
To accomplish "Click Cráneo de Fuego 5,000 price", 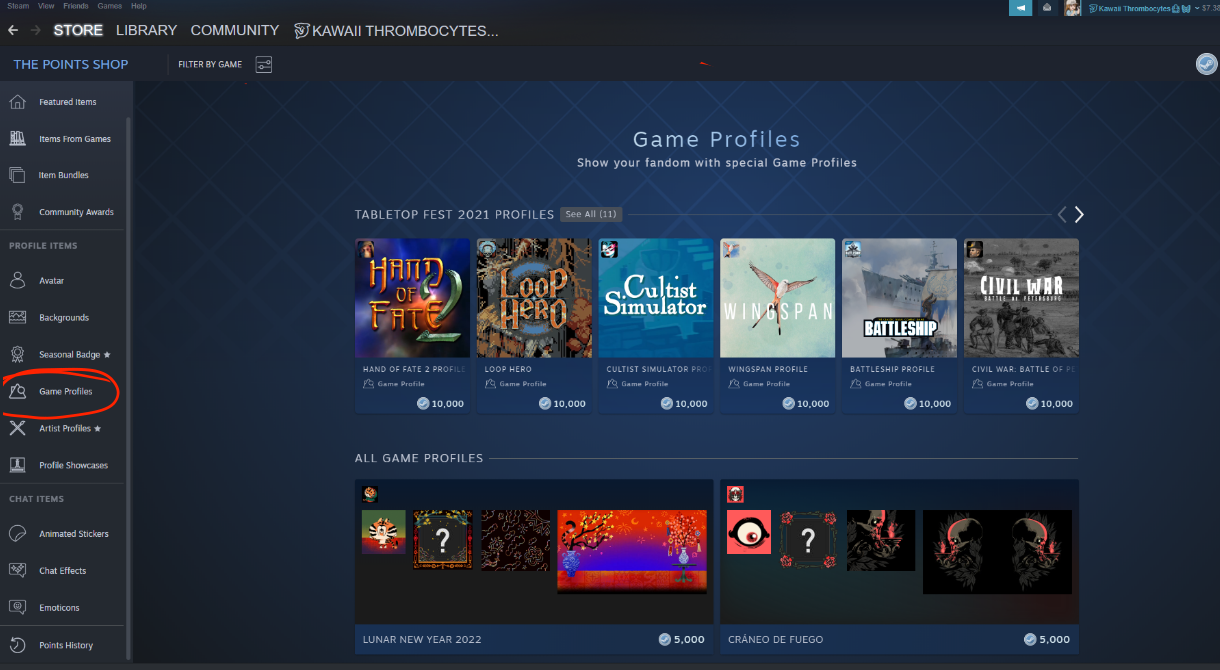I will (x=1047, y=640).
